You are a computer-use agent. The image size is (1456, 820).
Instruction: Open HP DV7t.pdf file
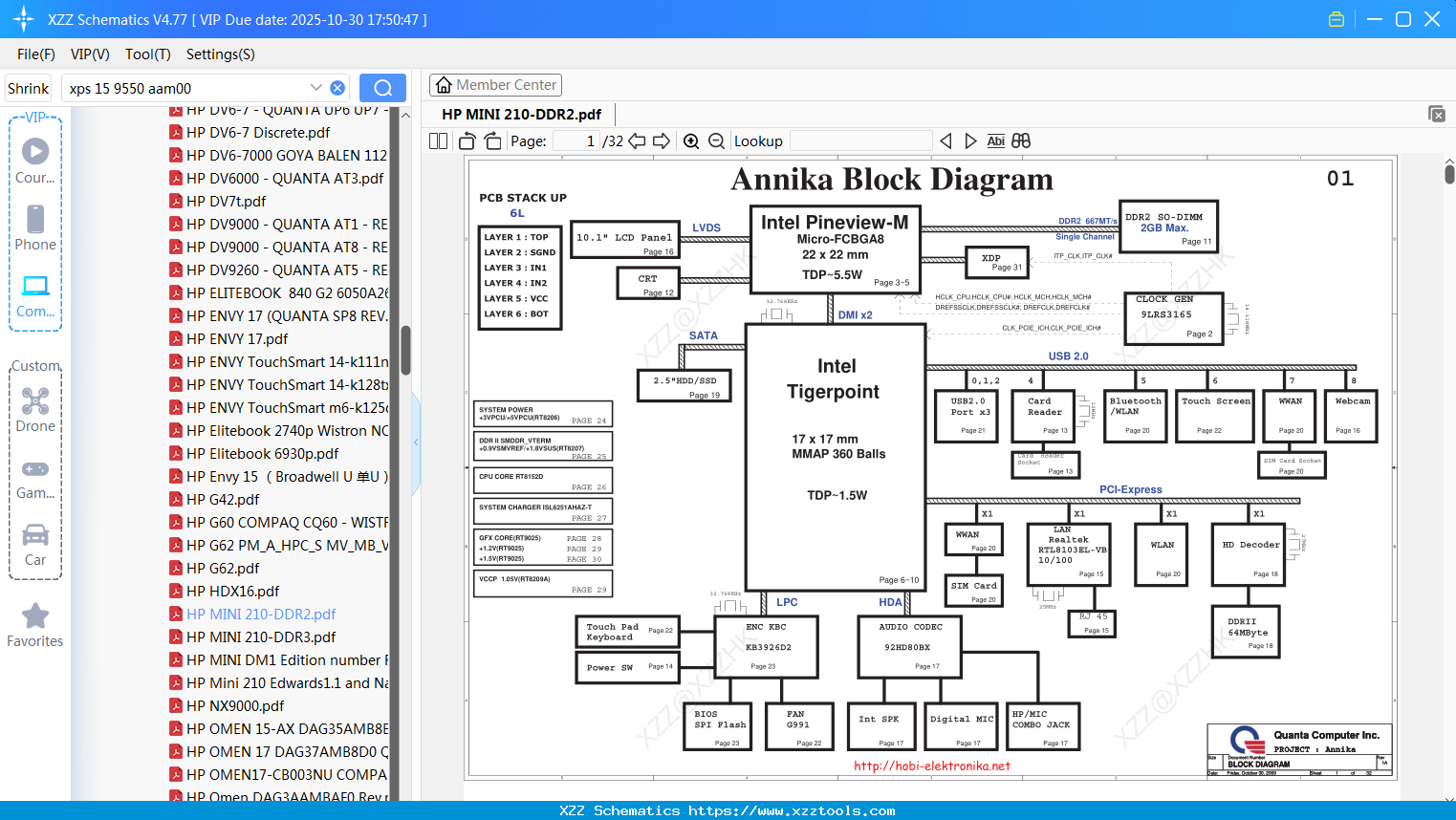pyautogui.click(x=227, y=202)
